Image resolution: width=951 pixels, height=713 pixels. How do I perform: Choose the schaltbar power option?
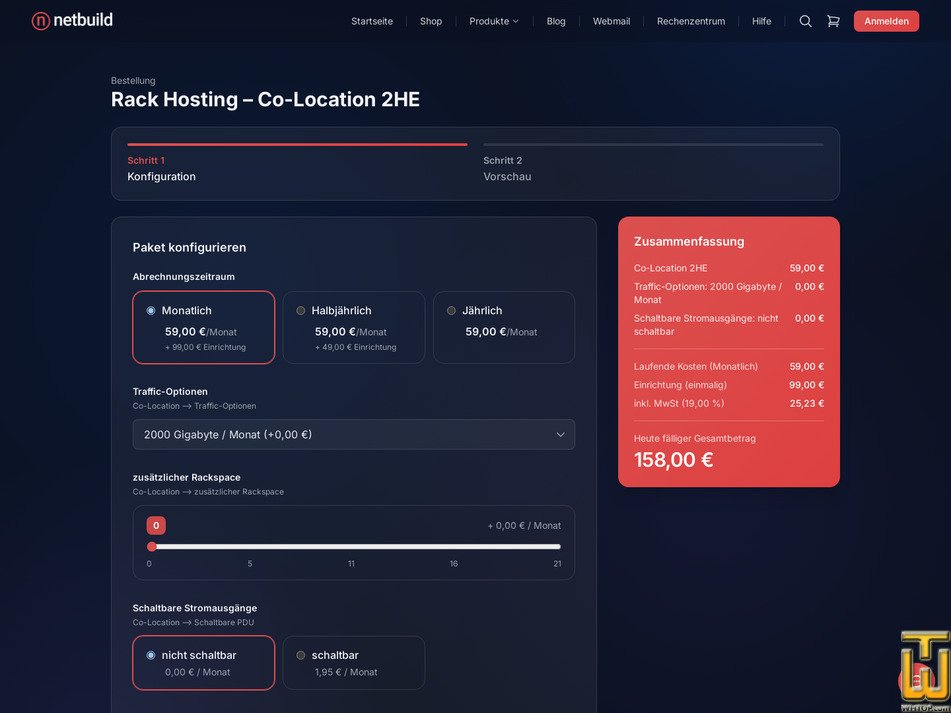click(354, 663)
